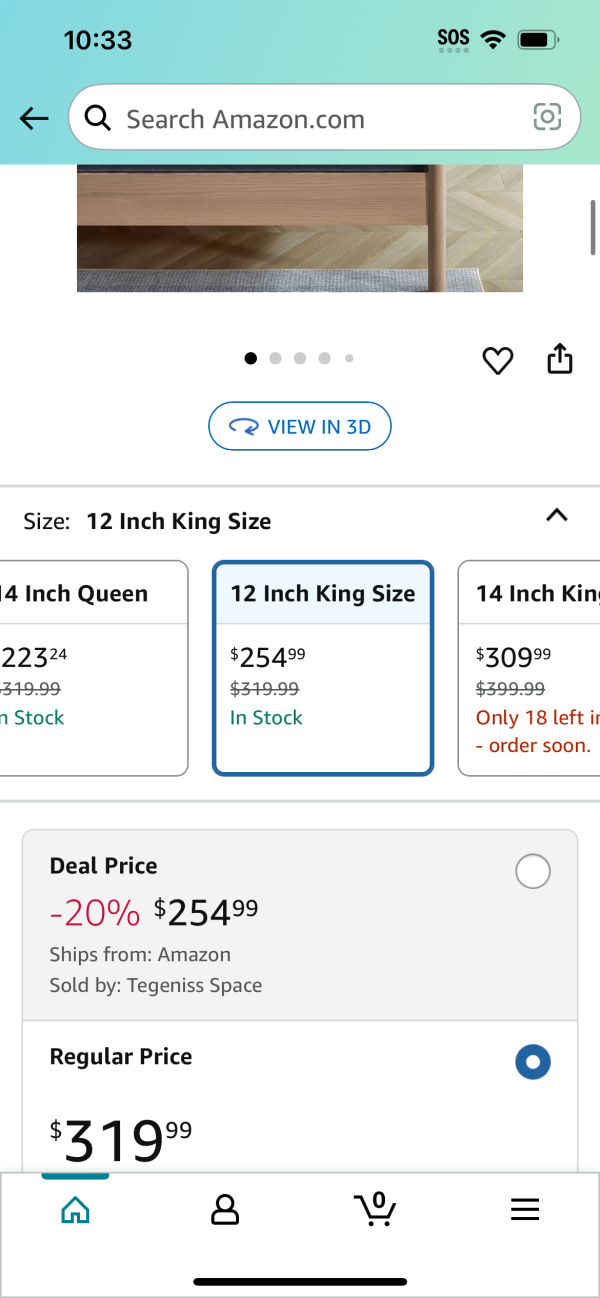Image resolution: width=600 pixels, height=1298 pixels.
Task: Tap the product image of bed frame
Action: (300, 228)
